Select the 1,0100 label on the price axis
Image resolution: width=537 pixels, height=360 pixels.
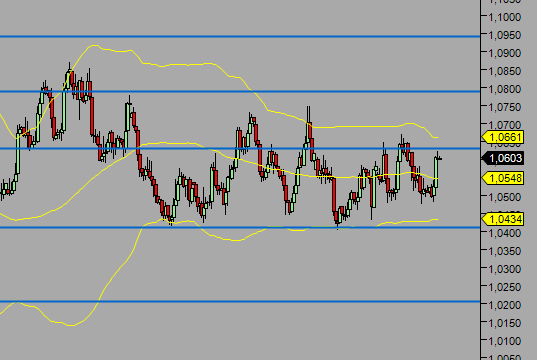[505, 341]
